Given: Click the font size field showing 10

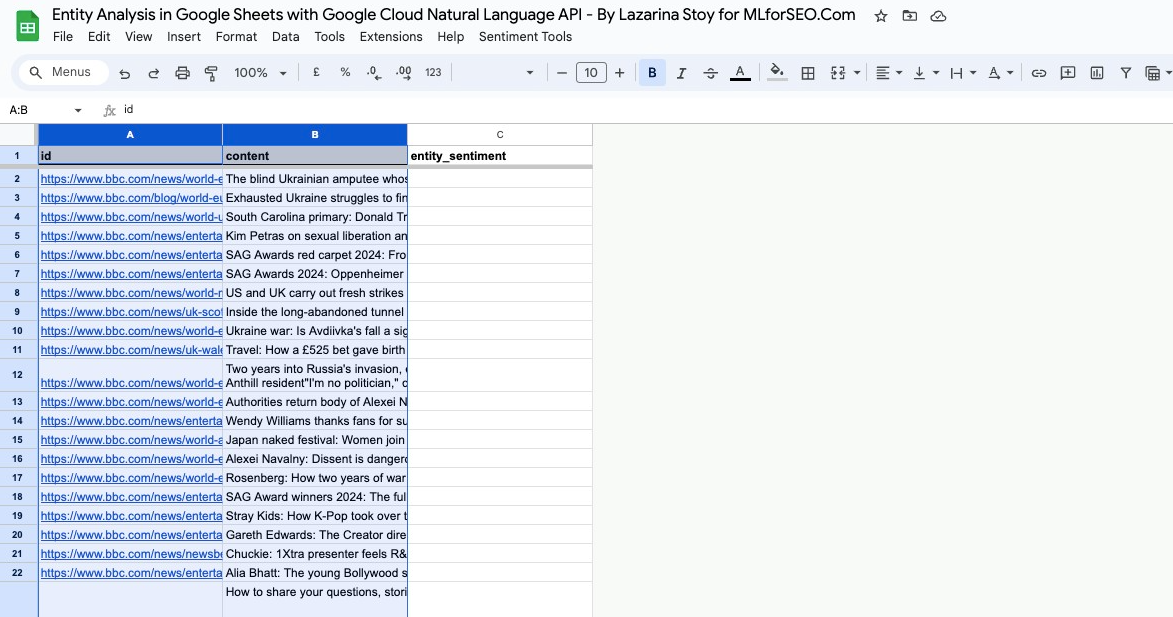Looking at the screenshot, I should point(591,73).
